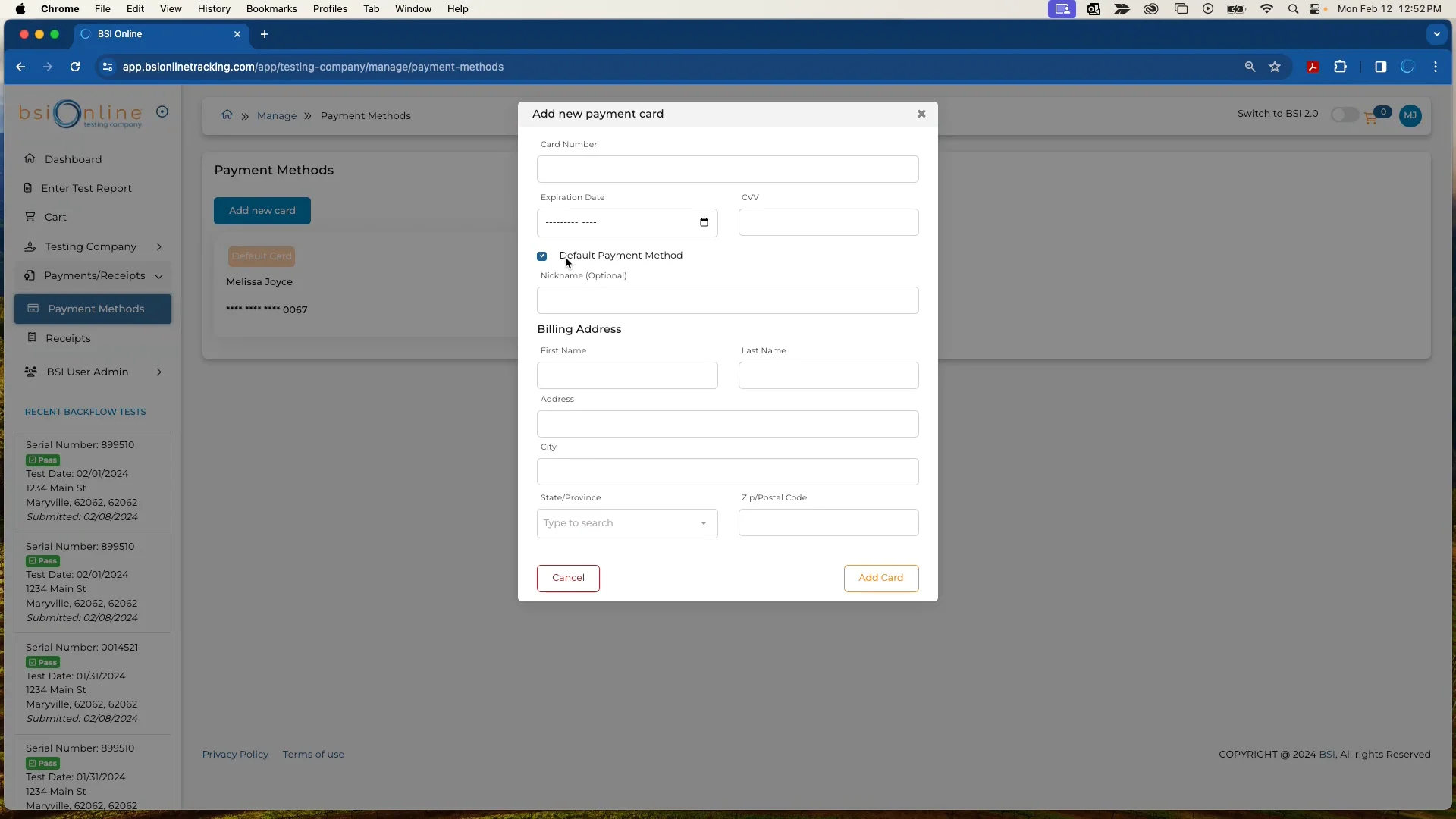Open the Expiration Date calendar picker icon
The height and width of the screenshot is (819, 1456).
(704, 222)
